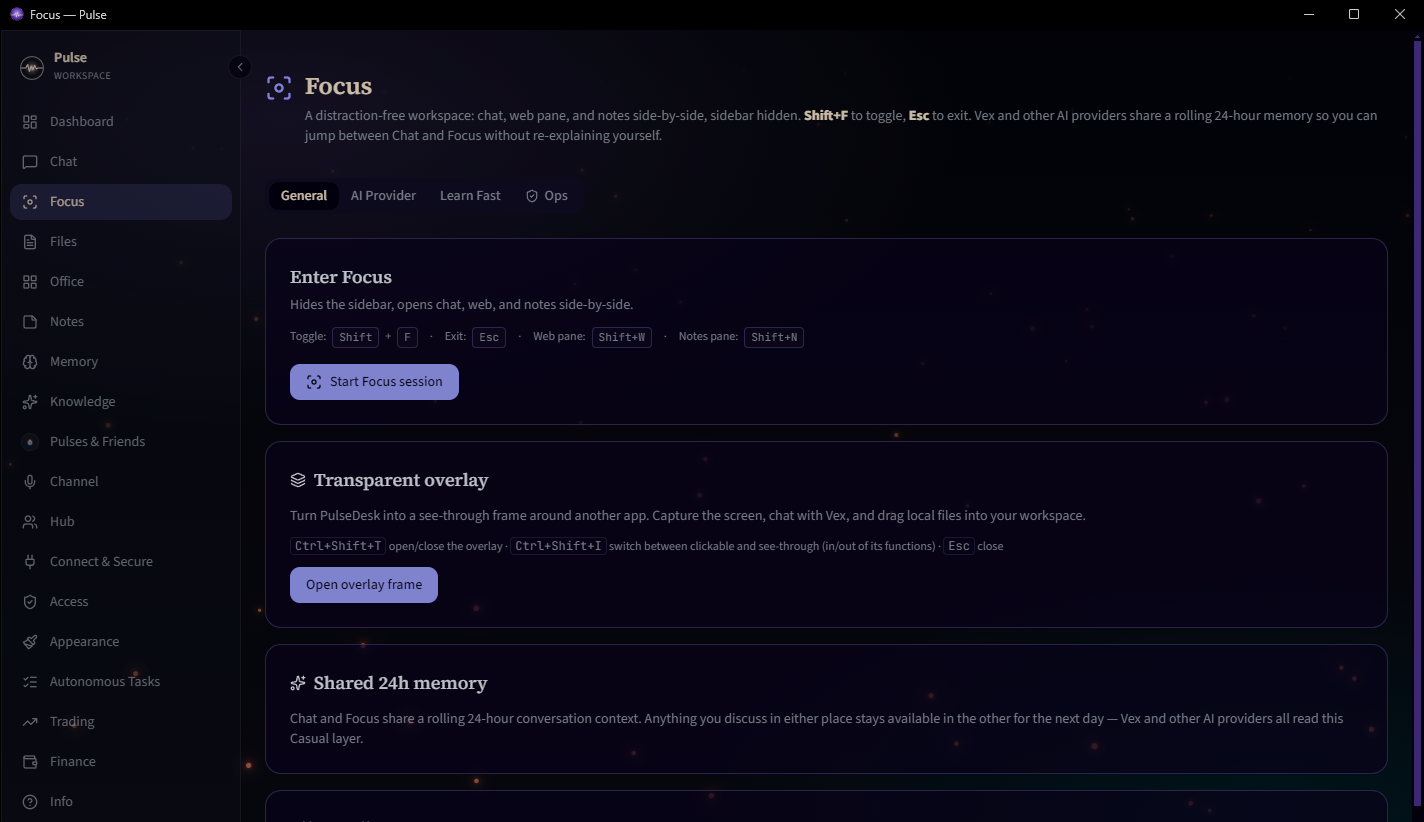This screenshot has width=1424, height=822.
Task: Click the Access shield icon in sidebar
Action: 30,602
